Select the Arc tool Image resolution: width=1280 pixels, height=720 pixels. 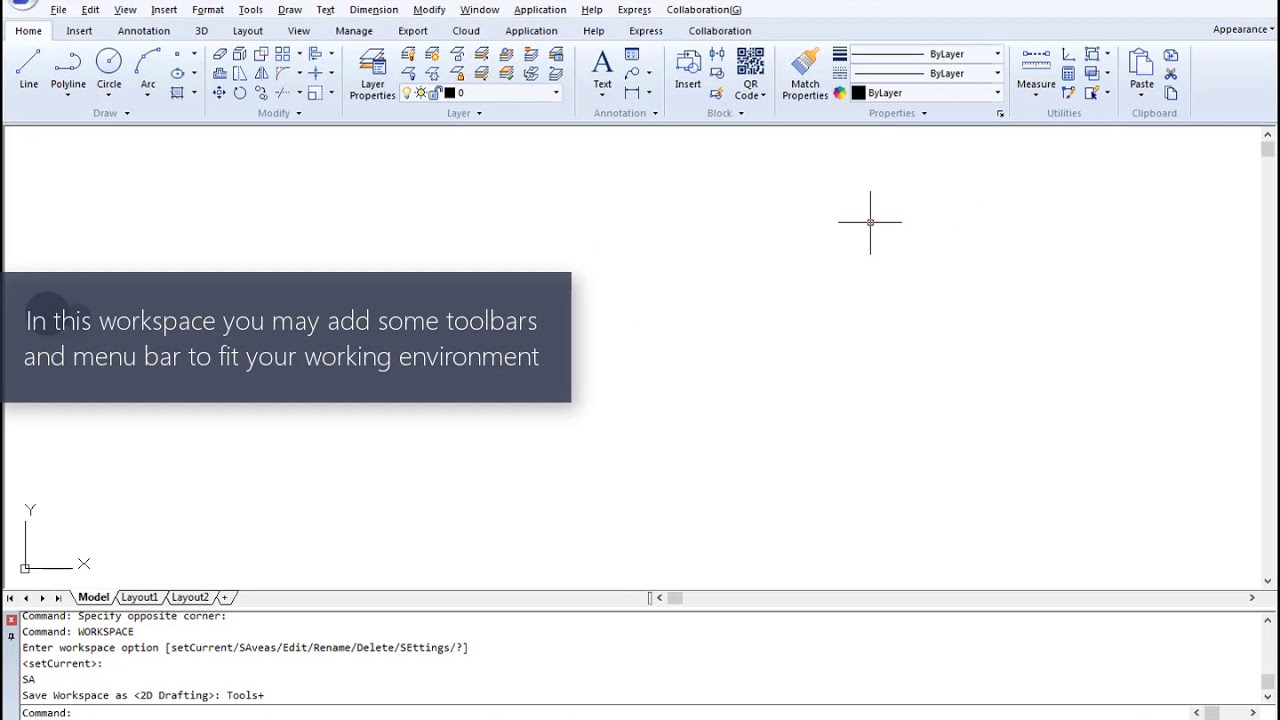(148, 69)
